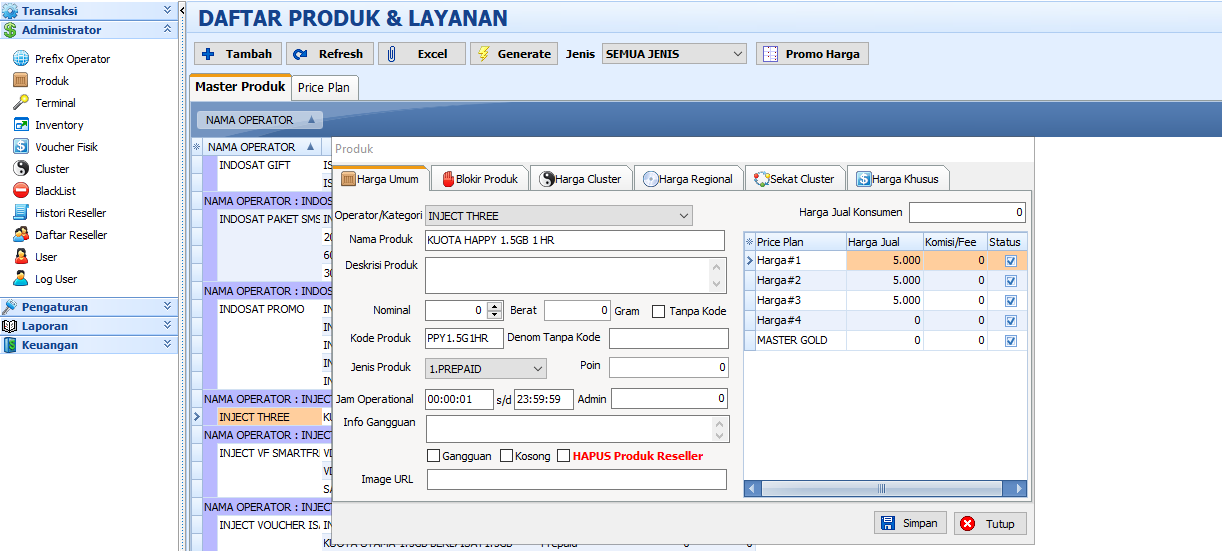The width and height of the screenshot is (1222, 551).
Task: Uncheck the Status box for Harga#2
Action: [x=1010, y=280]
